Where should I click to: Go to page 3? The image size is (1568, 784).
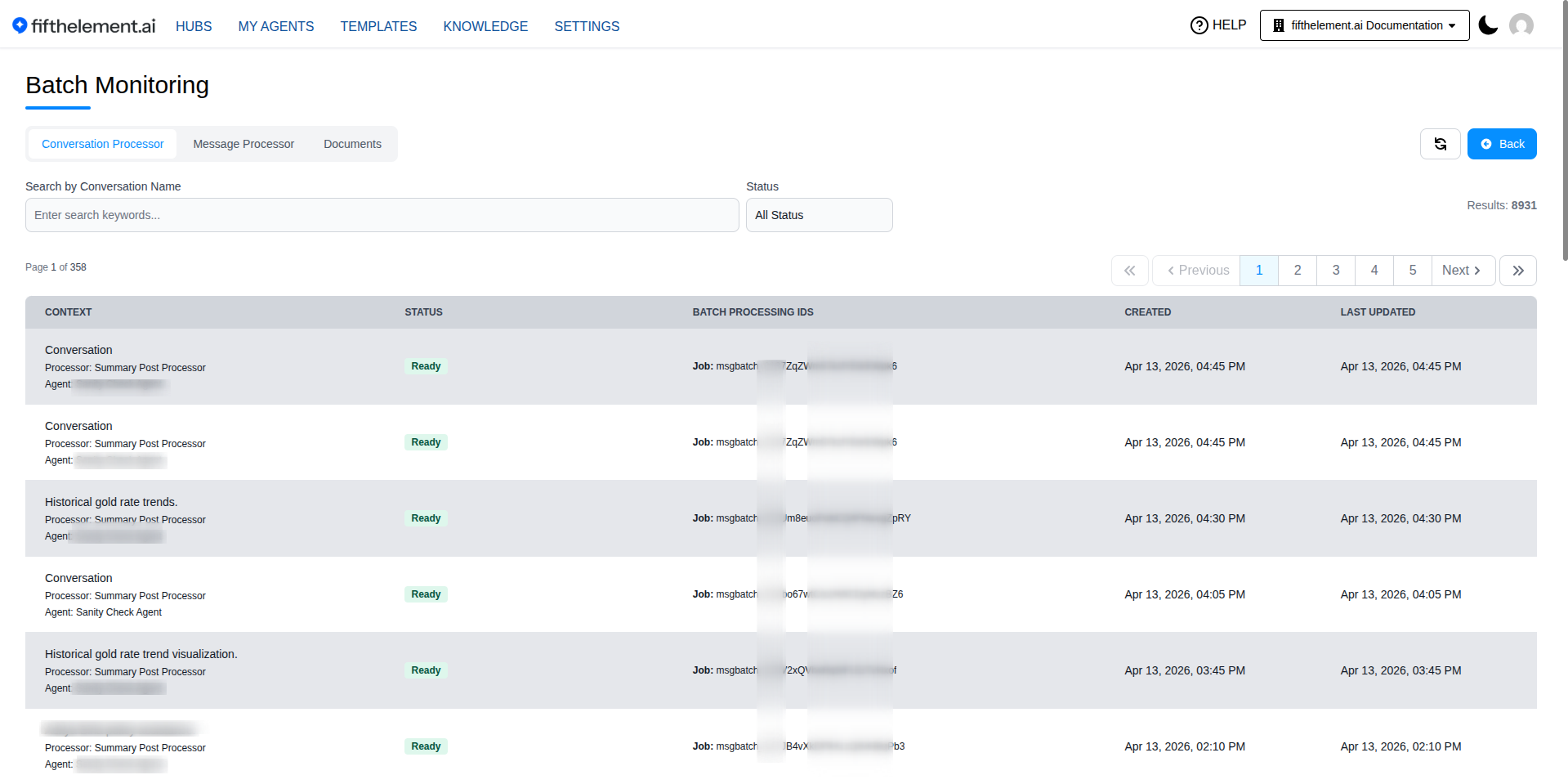click(1336, 271)
